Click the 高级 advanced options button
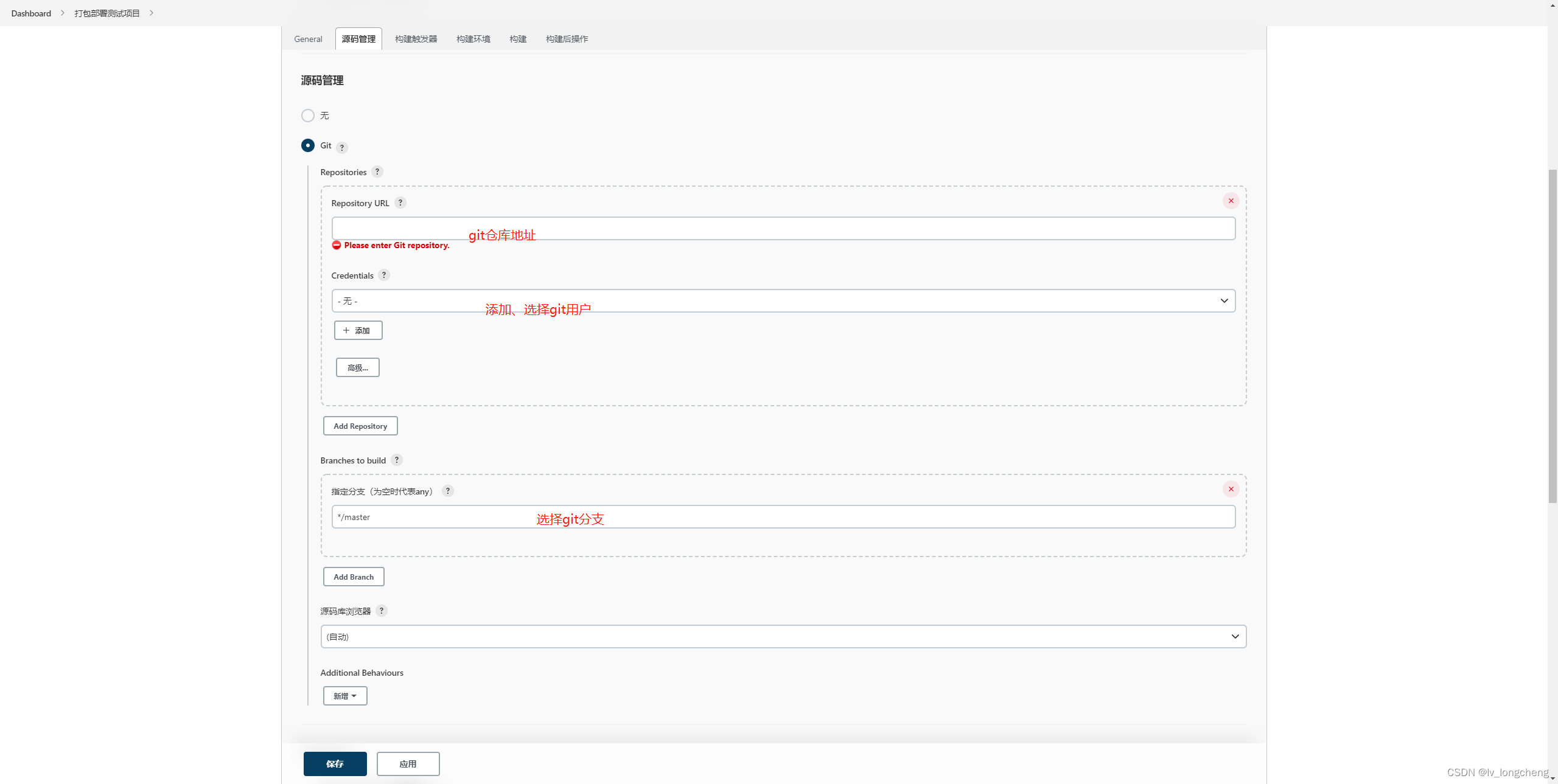Screen dimensions: 1558x784 [357, 367]
